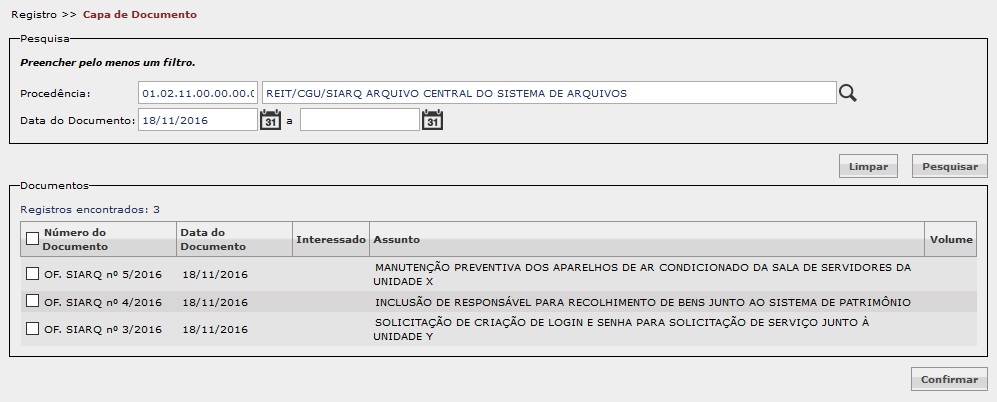Click the Procedência code input field
The height and width of the screenshot is (402, 997).
click(x=198, y=93)
